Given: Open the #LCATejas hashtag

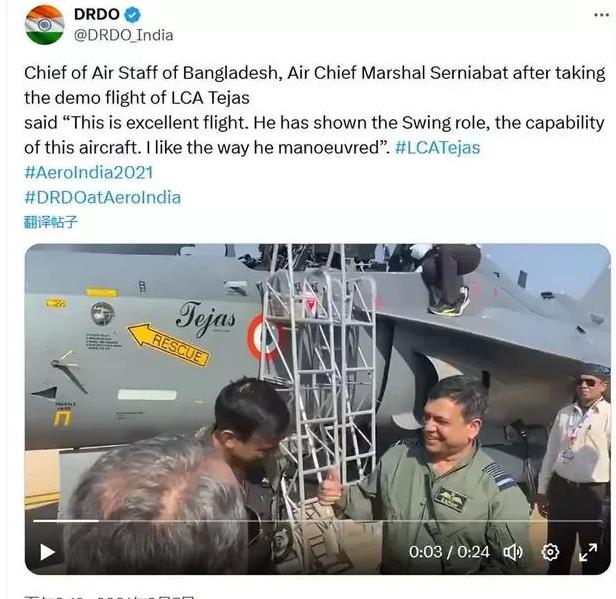Looking at the screenshot, I should click(x=438, y=148).
